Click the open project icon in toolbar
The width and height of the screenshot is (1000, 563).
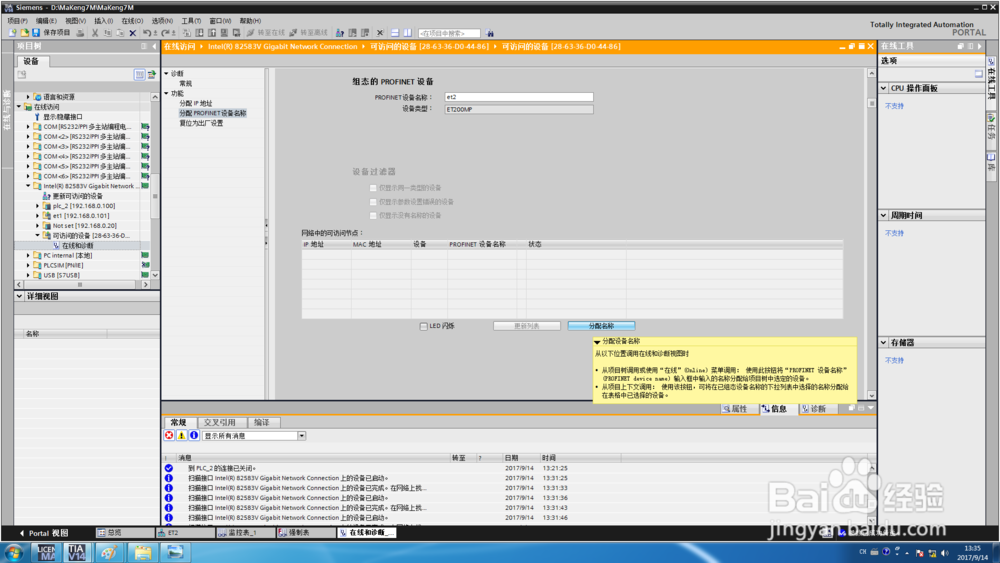(x=24, y=33)
